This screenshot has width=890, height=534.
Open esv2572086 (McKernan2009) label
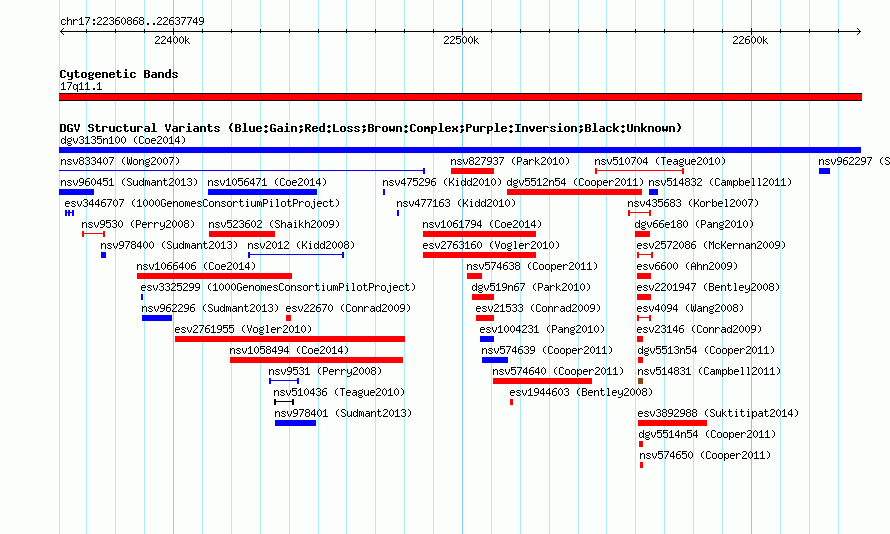click(711, 245)
